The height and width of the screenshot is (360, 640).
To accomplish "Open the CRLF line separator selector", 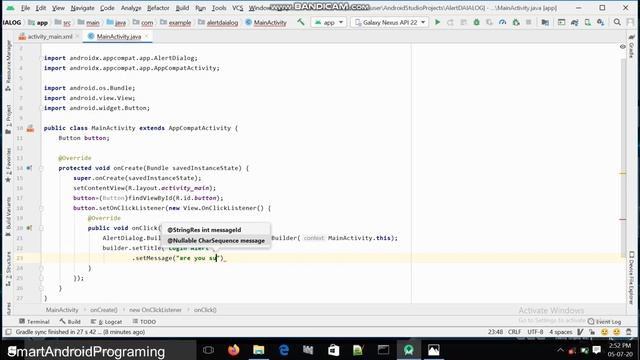I will click(x=514, y=332).
